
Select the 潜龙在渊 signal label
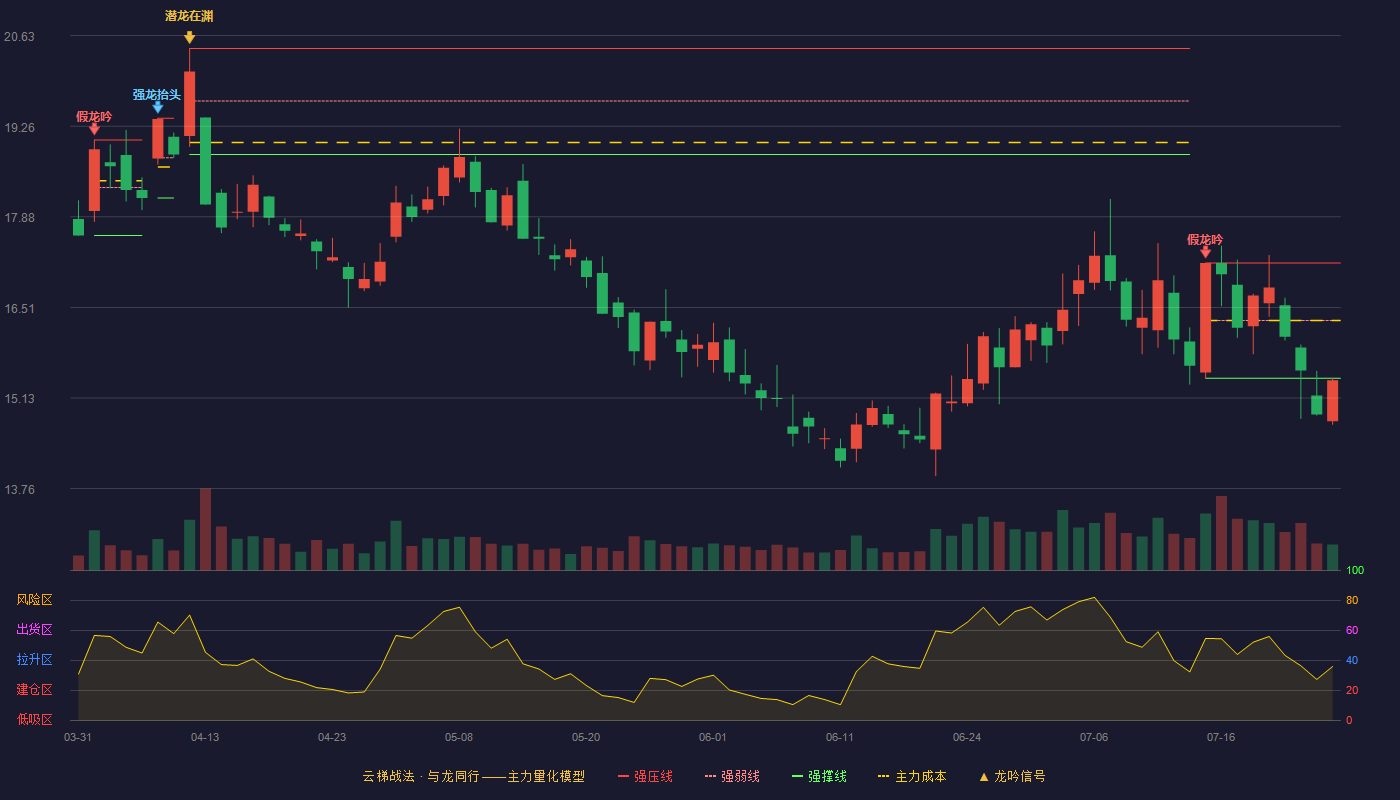[x=189, y=16]
